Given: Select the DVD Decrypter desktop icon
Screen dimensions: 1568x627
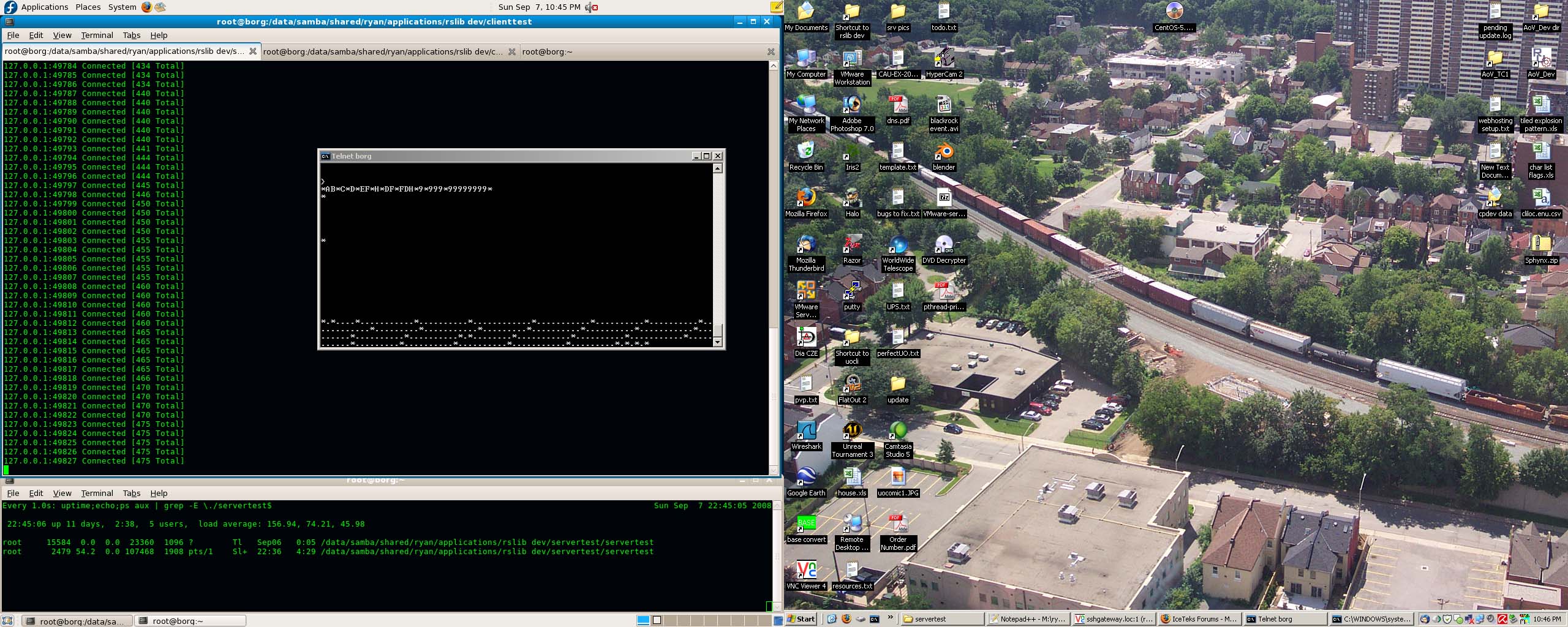Looking at the screenshot, I should pyautogui.click(x=944, y=249).
